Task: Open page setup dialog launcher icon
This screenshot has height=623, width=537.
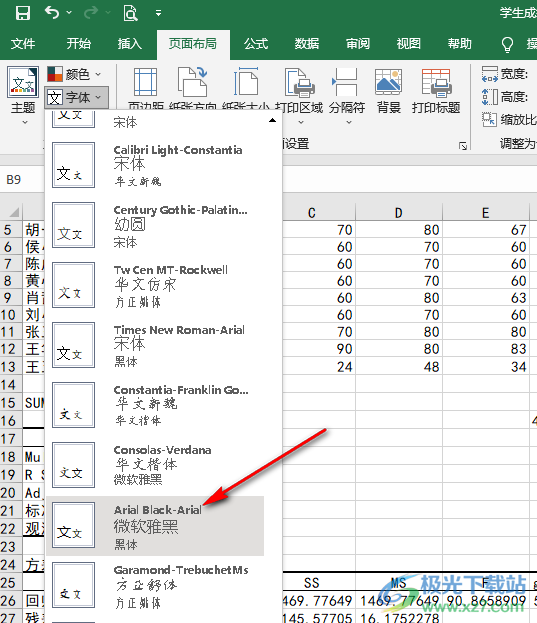Action: click(x=463, y=146)
